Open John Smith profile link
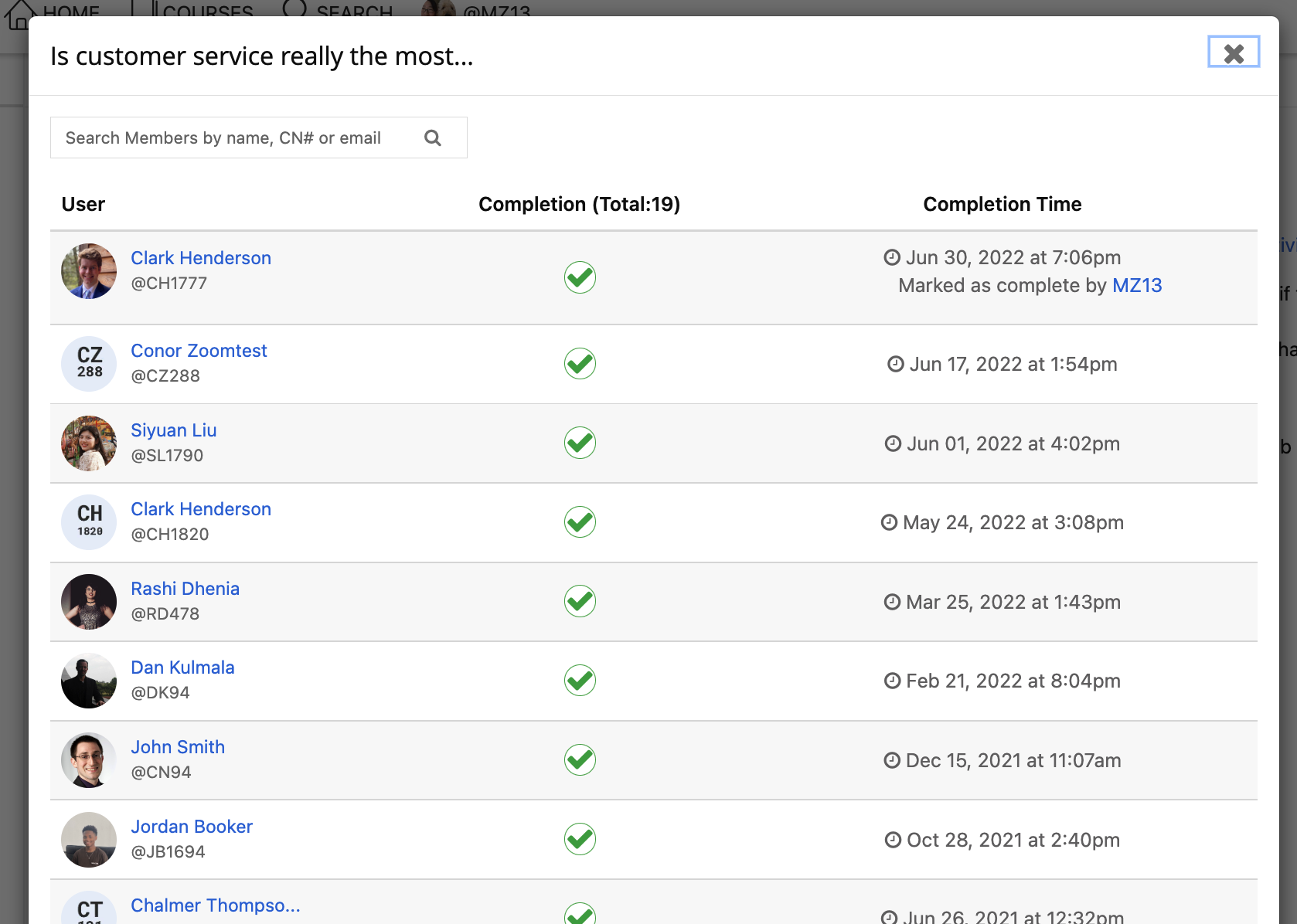The image size is (1297, 924). pyautogui.click(x=178, y=746)
